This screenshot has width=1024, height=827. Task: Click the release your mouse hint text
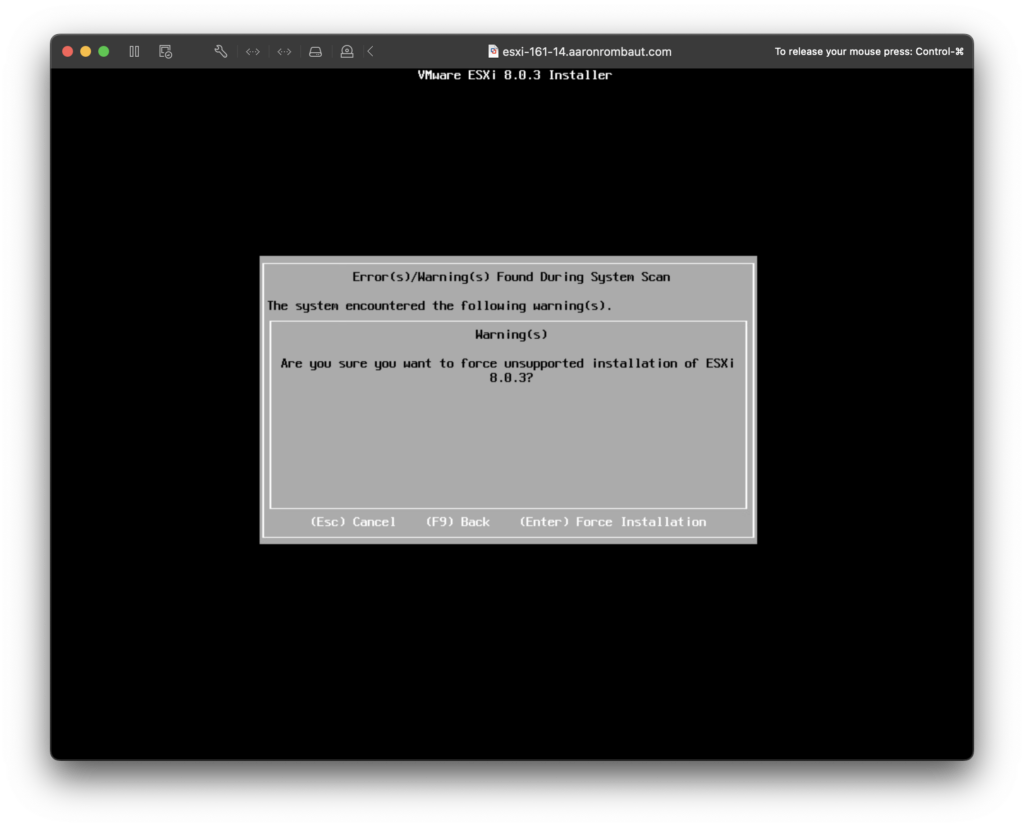click(x=868, y=51)
